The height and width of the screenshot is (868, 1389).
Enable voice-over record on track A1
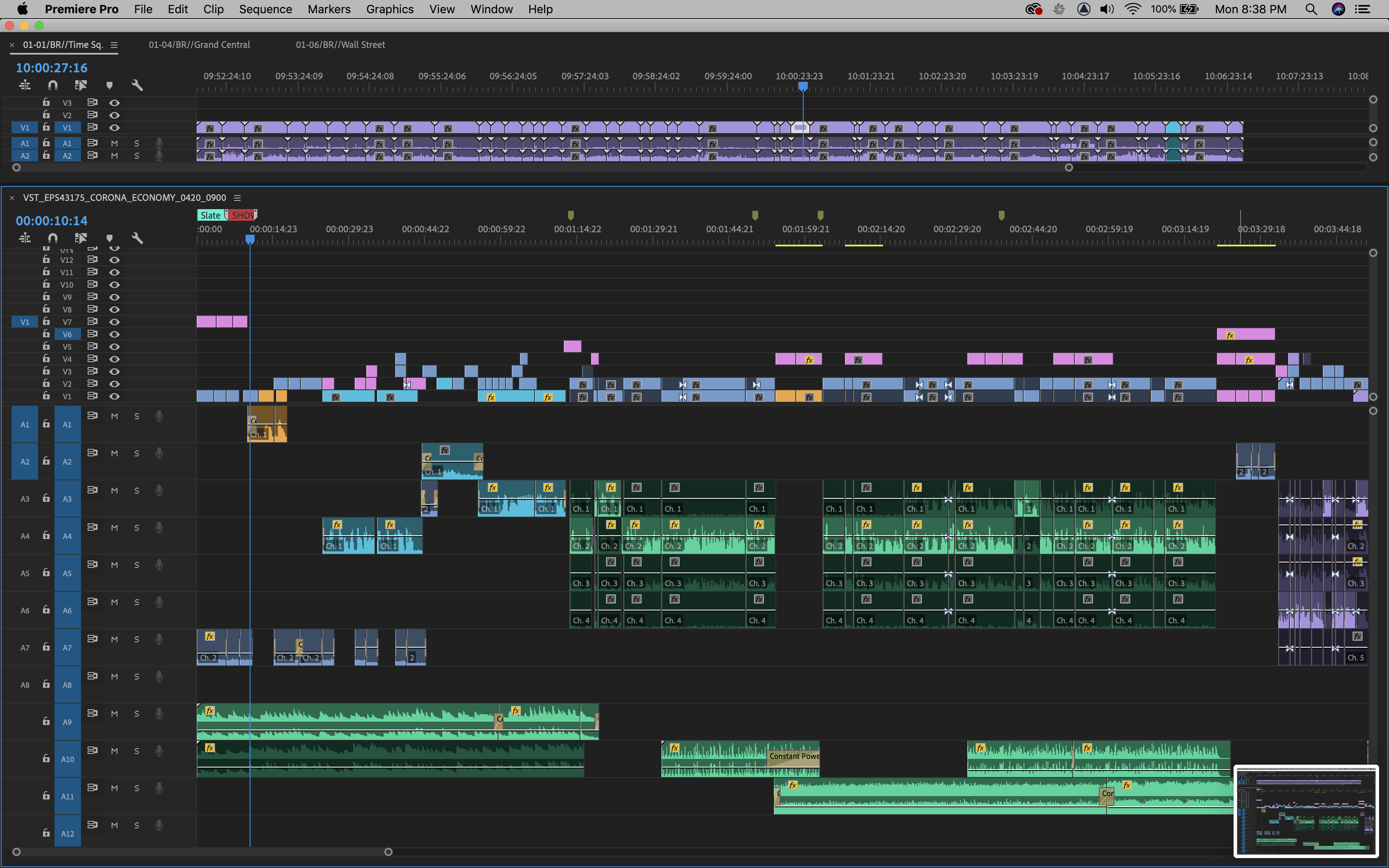(159, 416)
